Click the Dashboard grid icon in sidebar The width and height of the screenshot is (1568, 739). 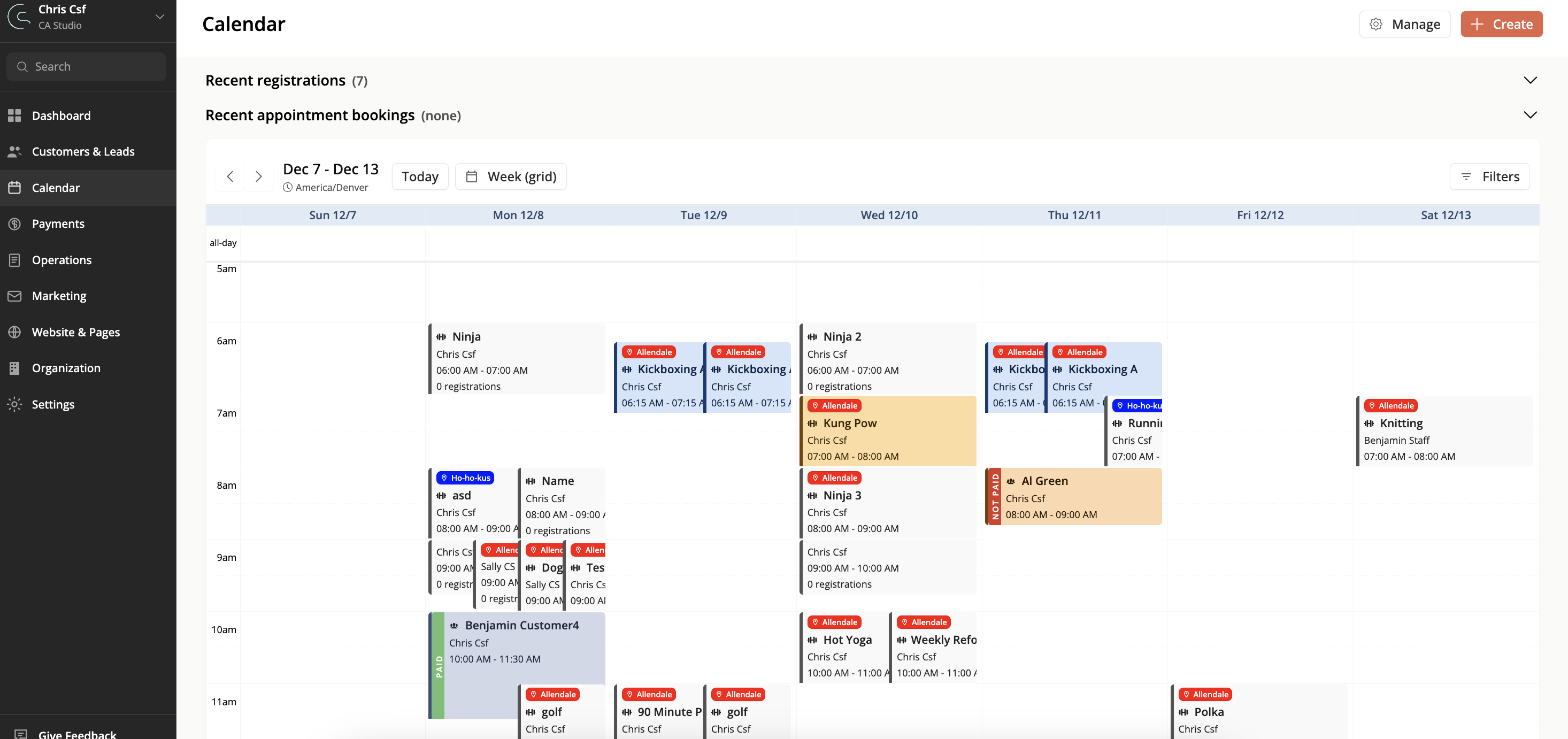[x=14, y=116]
